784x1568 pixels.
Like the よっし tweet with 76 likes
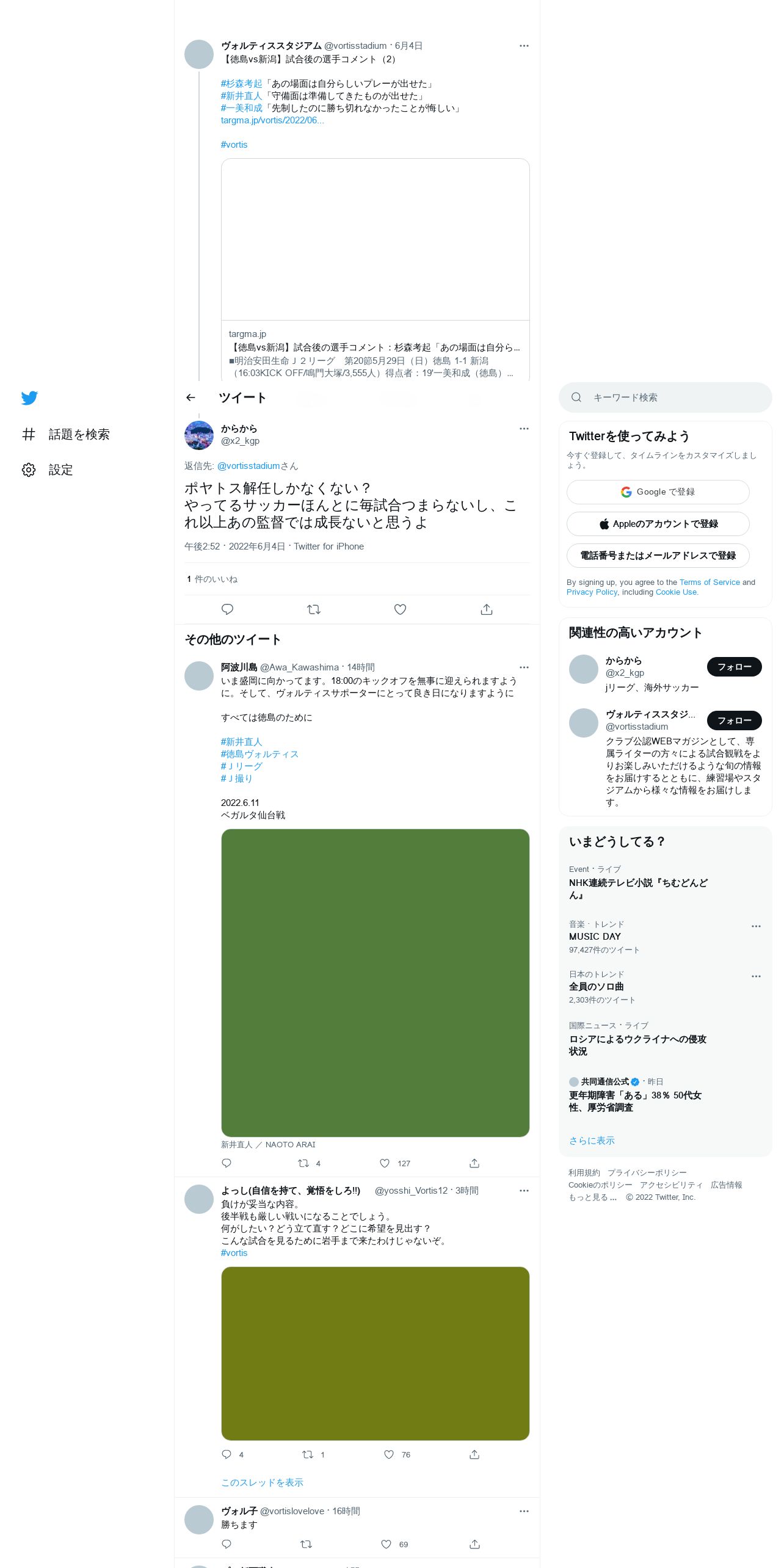click(389, 1454)
